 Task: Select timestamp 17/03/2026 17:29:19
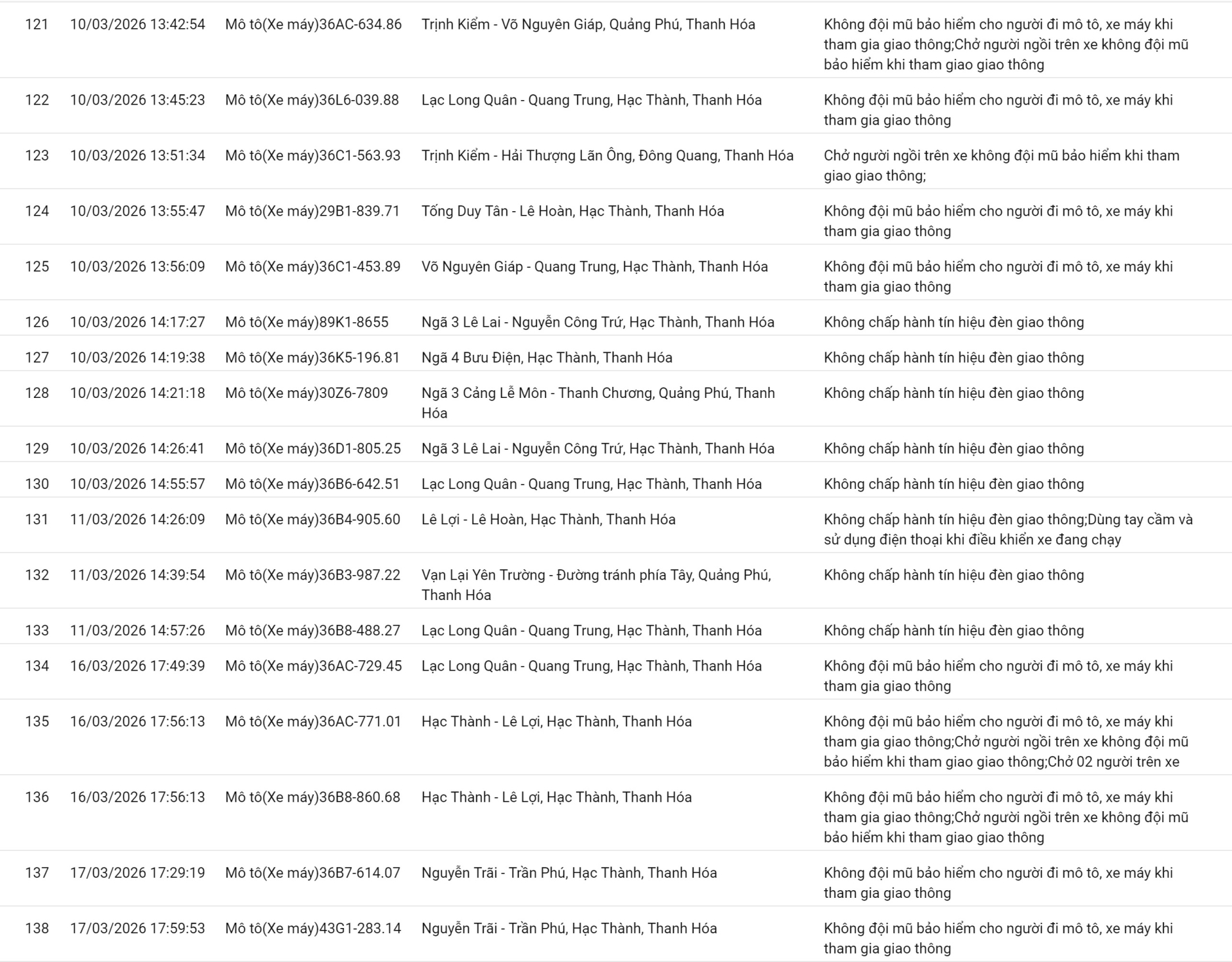[137, 873]
